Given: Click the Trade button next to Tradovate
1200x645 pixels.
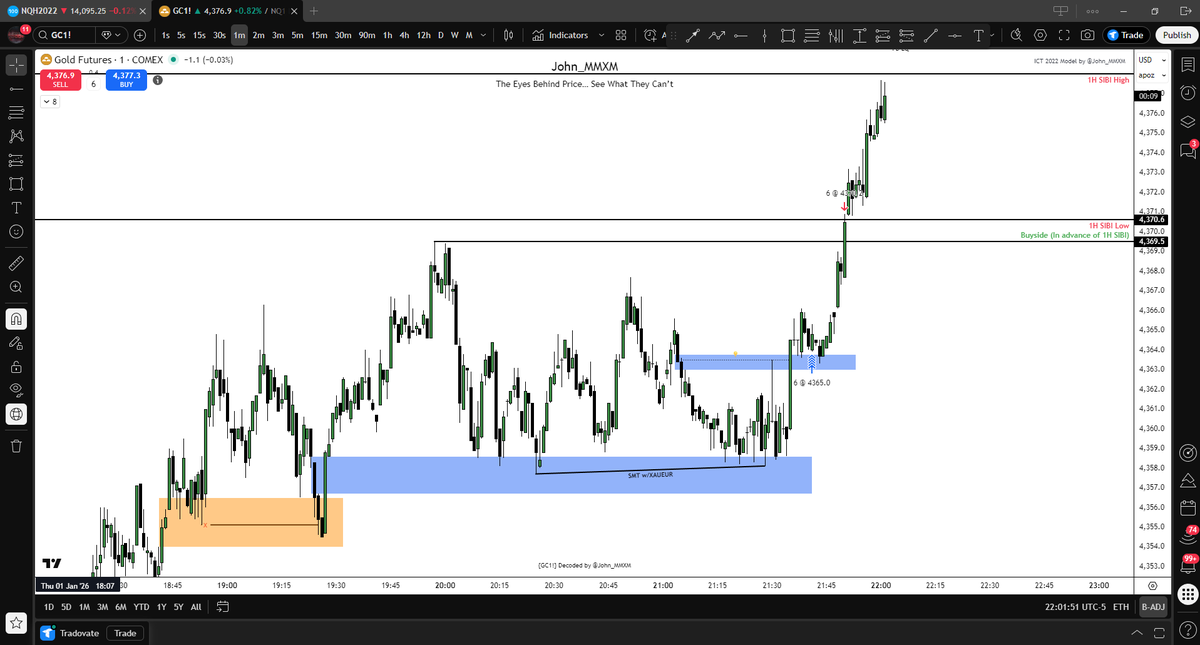Looking at the screenshot, I should click(125, 633).
